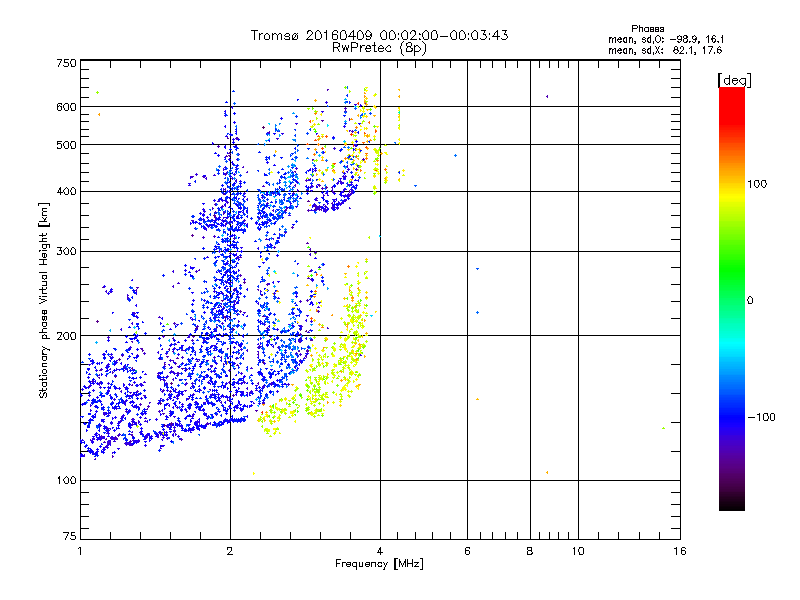Click the x-axis '16' tick label
This screenshot has width=800, height=600.
click(680, 551)
